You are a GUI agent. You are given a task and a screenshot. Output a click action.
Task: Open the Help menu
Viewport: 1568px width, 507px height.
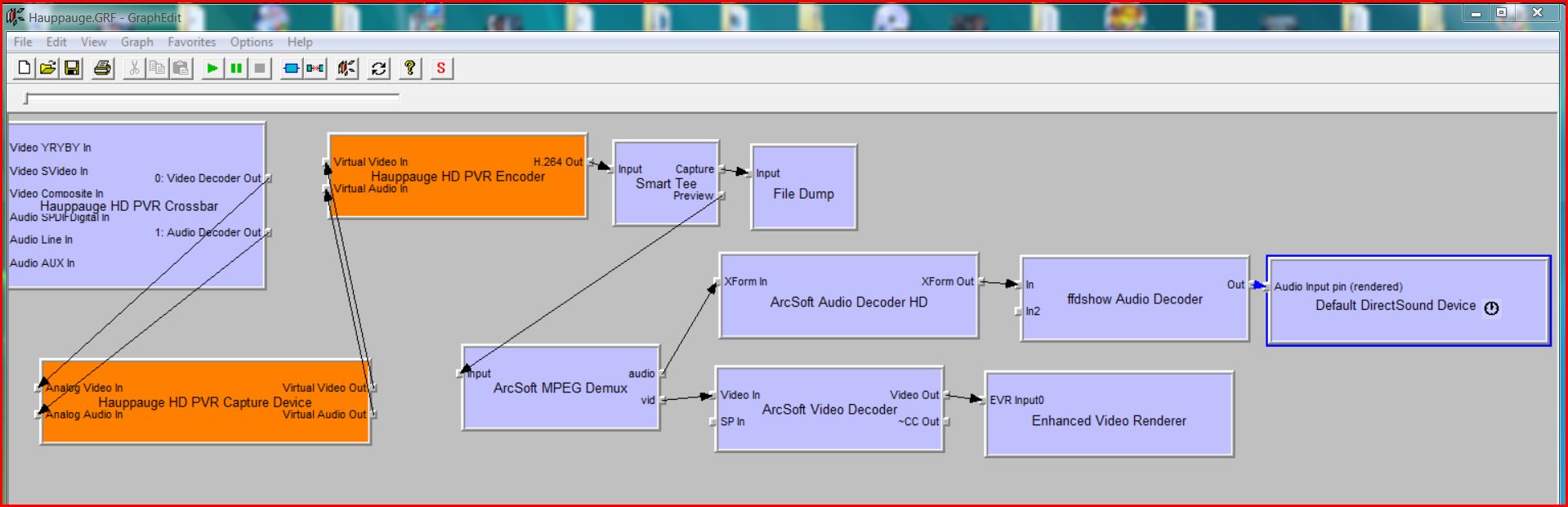[300, 42]
